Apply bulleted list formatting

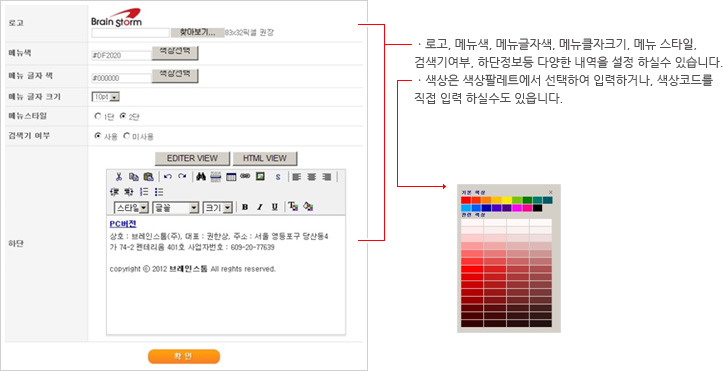point(159,192)
